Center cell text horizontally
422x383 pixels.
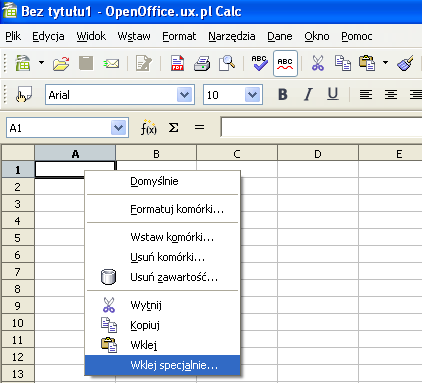click(391, 95)
